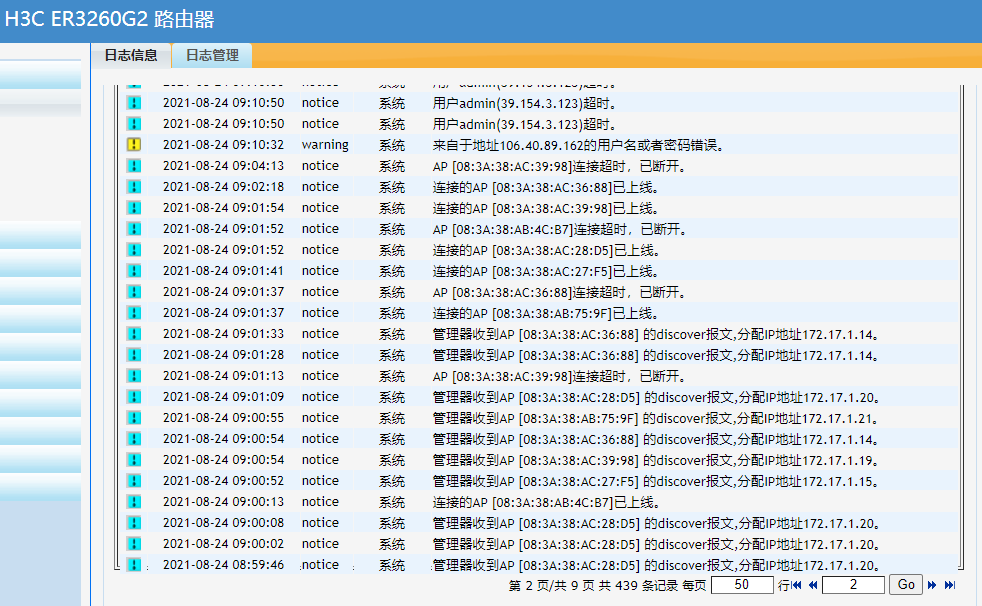Click the page number field showing 2
This screenshot has width=982, height=606.
[x=853, y=585]
